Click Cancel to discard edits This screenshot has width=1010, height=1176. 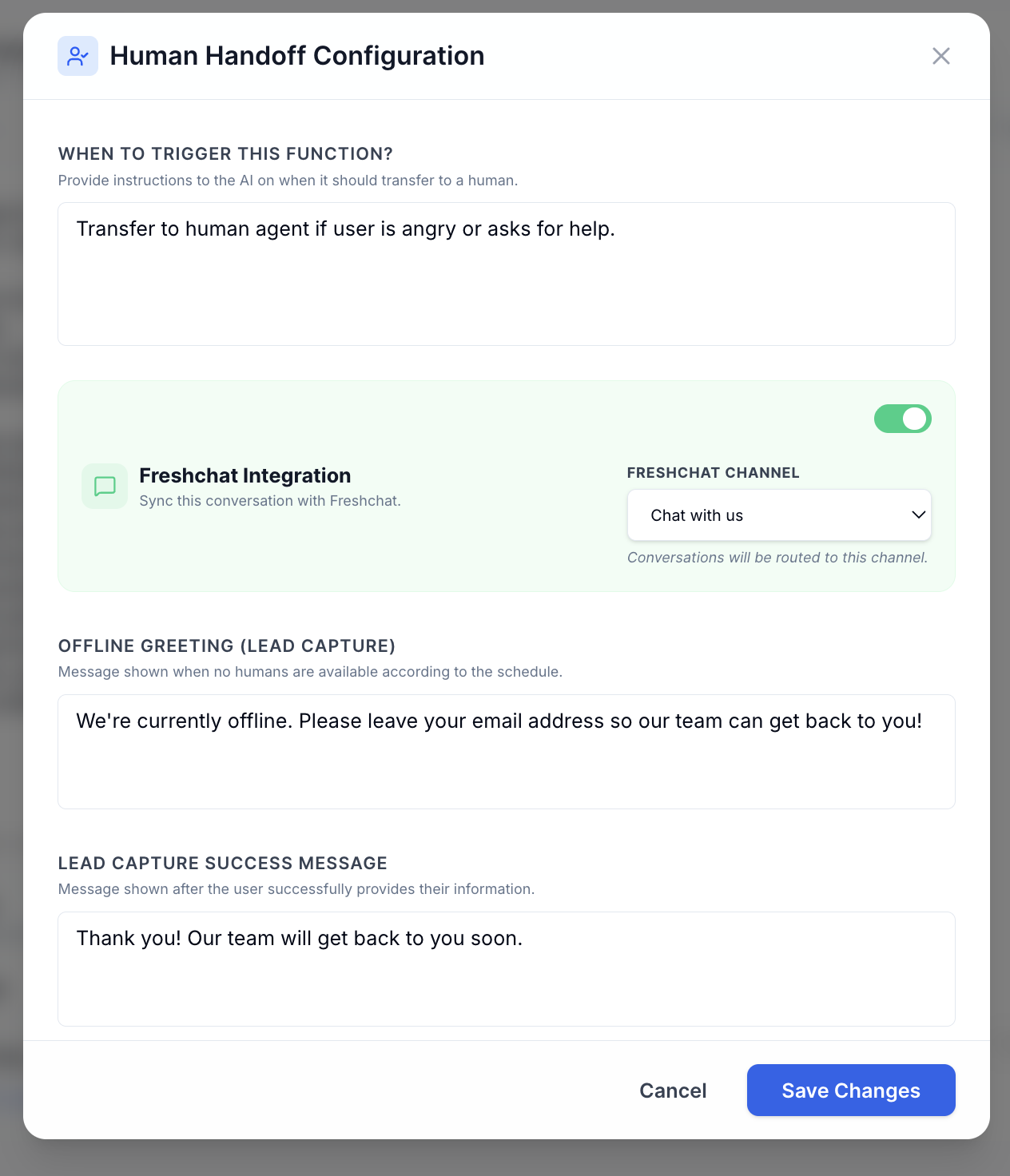coord(672,1090)
